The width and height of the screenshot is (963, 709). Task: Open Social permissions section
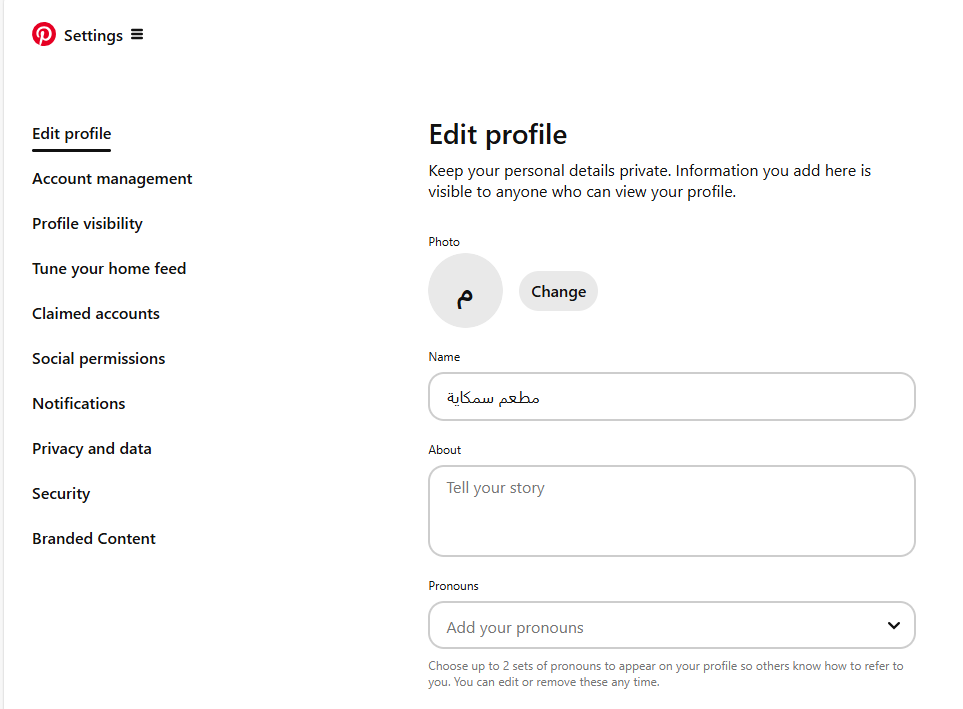coord(98,359)
